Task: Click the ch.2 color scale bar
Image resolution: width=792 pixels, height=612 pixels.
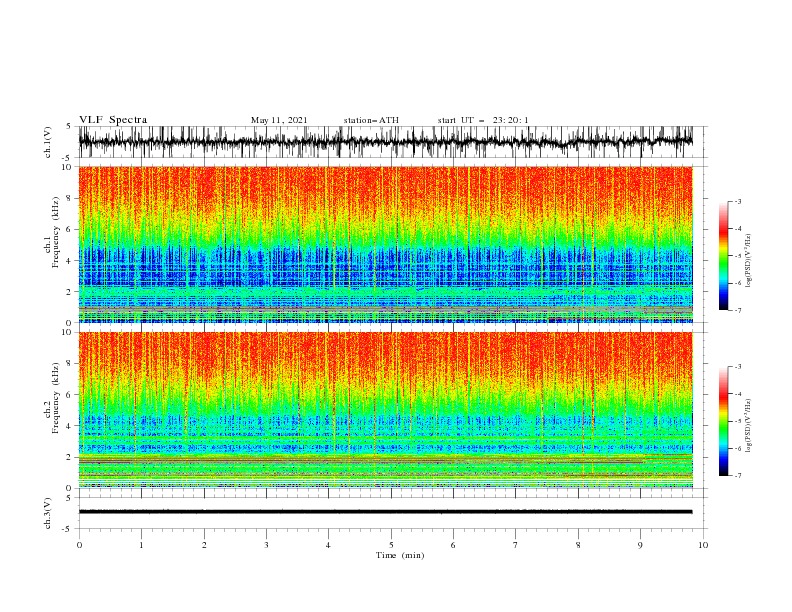Action: tap(723, 421)
